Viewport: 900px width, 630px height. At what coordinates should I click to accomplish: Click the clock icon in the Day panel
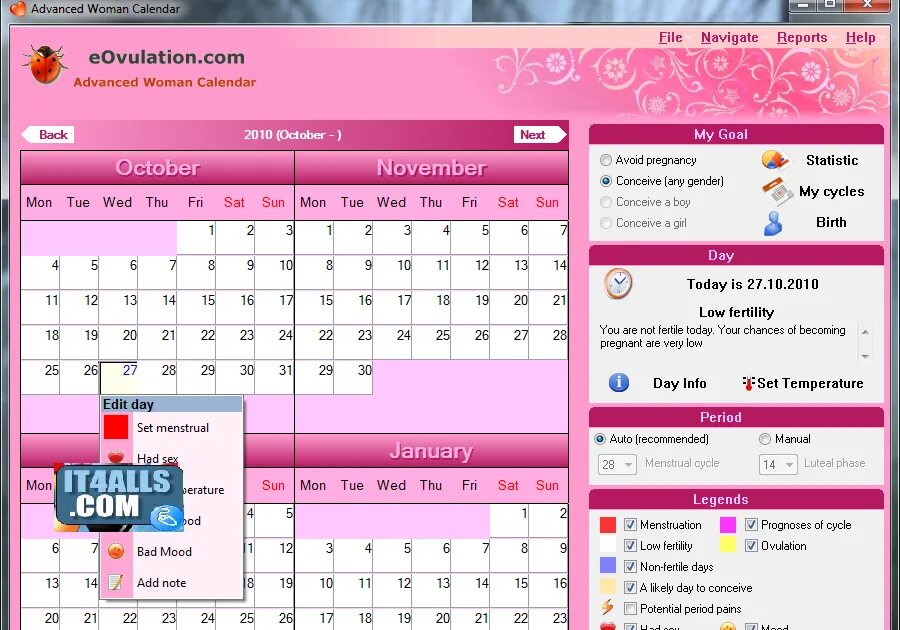click(618, 283)
